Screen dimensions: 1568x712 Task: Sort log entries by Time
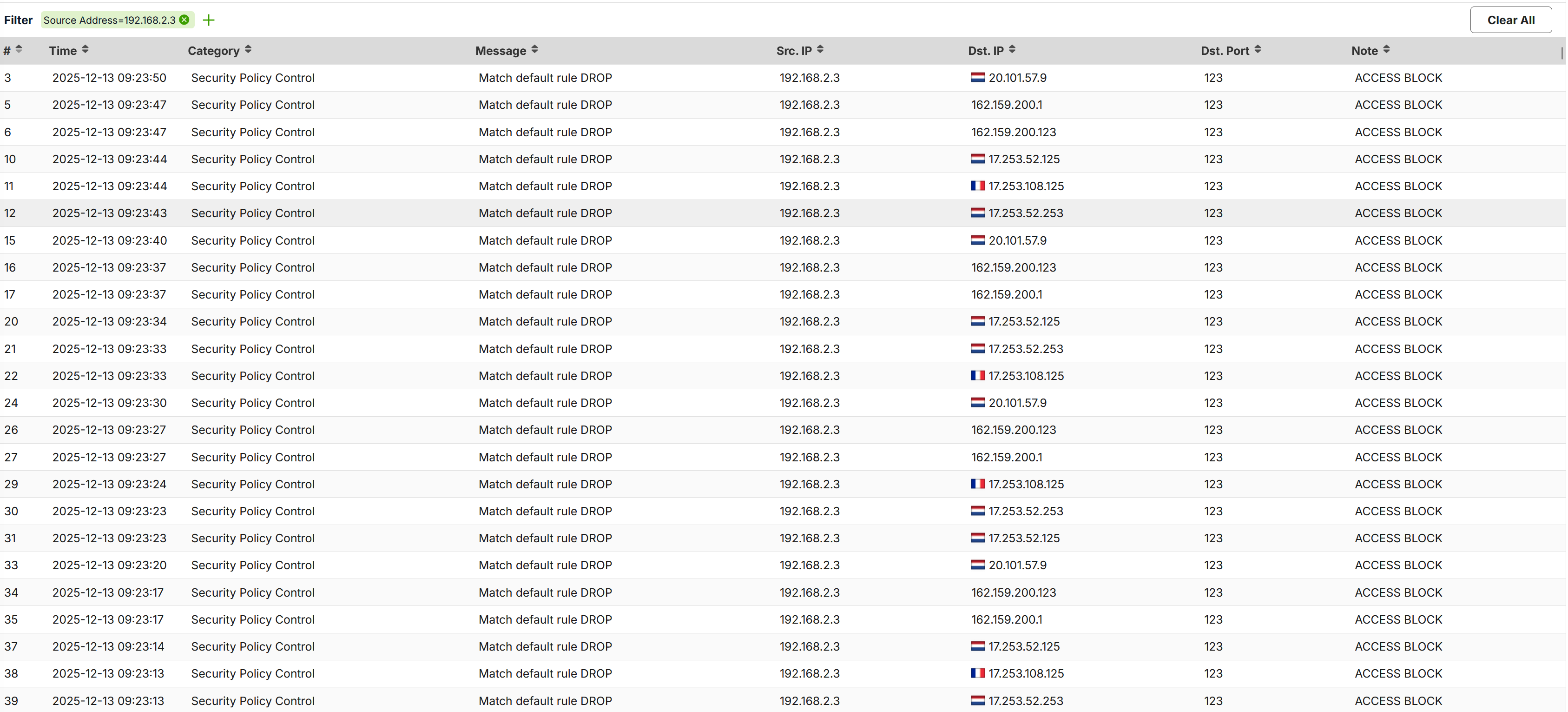click(85, 50)
